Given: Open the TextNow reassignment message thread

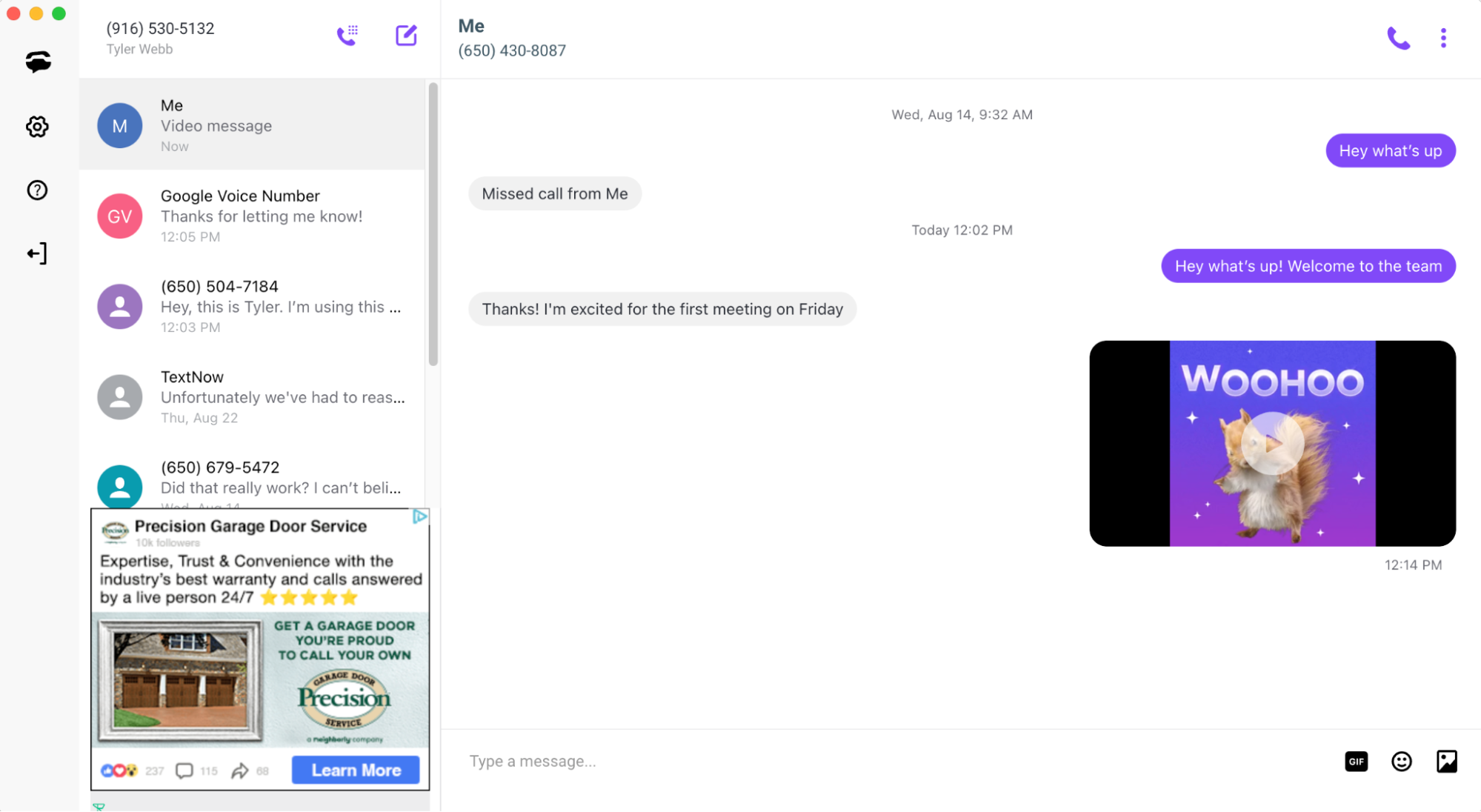Looking at the screenshot, I should 252,396.
